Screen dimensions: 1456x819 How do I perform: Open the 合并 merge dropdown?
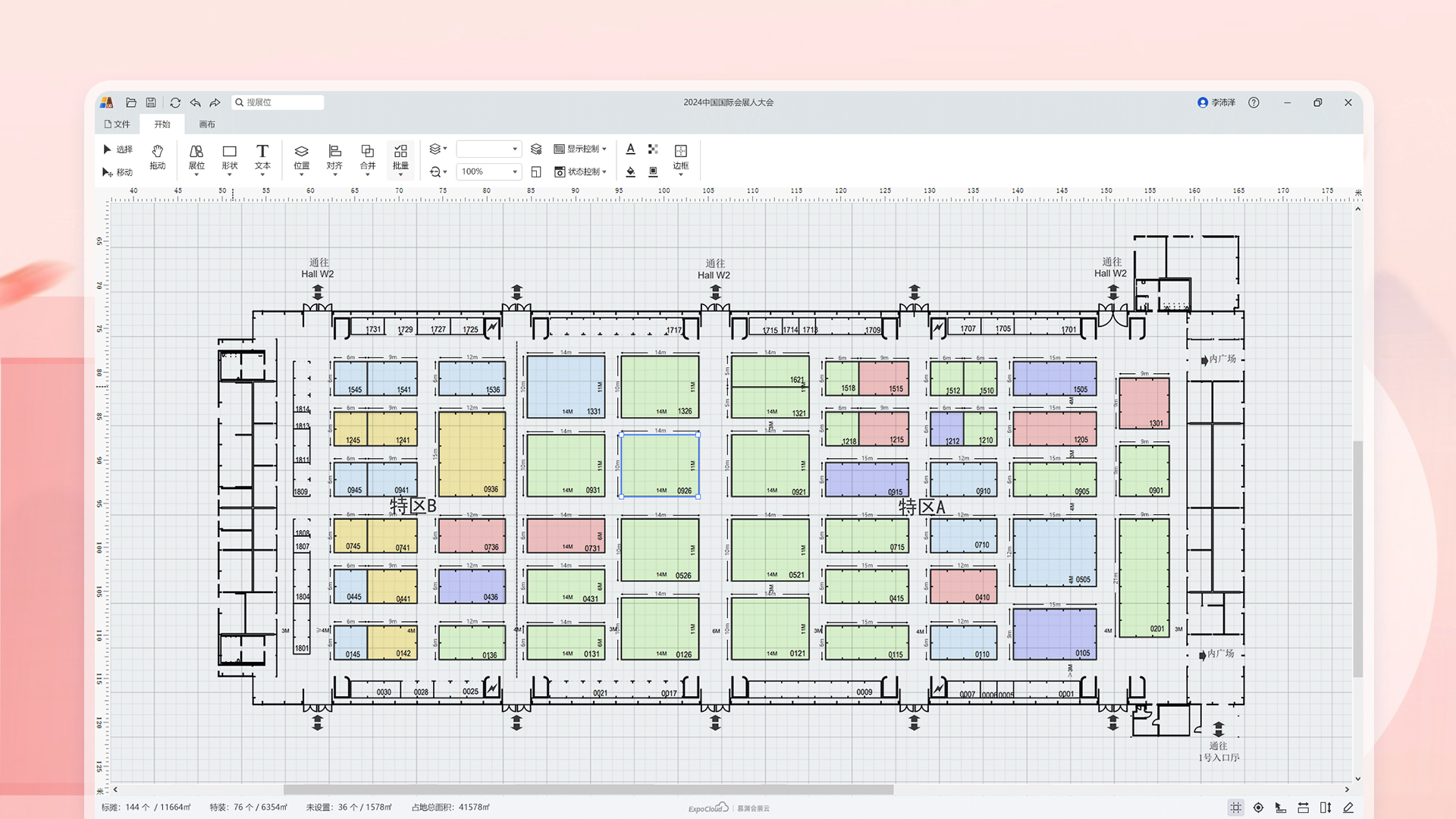[x=368, y=160]
